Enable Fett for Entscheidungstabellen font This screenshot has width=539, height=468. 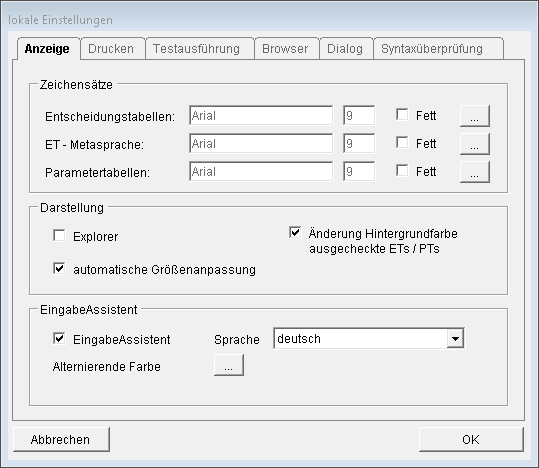tap(402, 115)
